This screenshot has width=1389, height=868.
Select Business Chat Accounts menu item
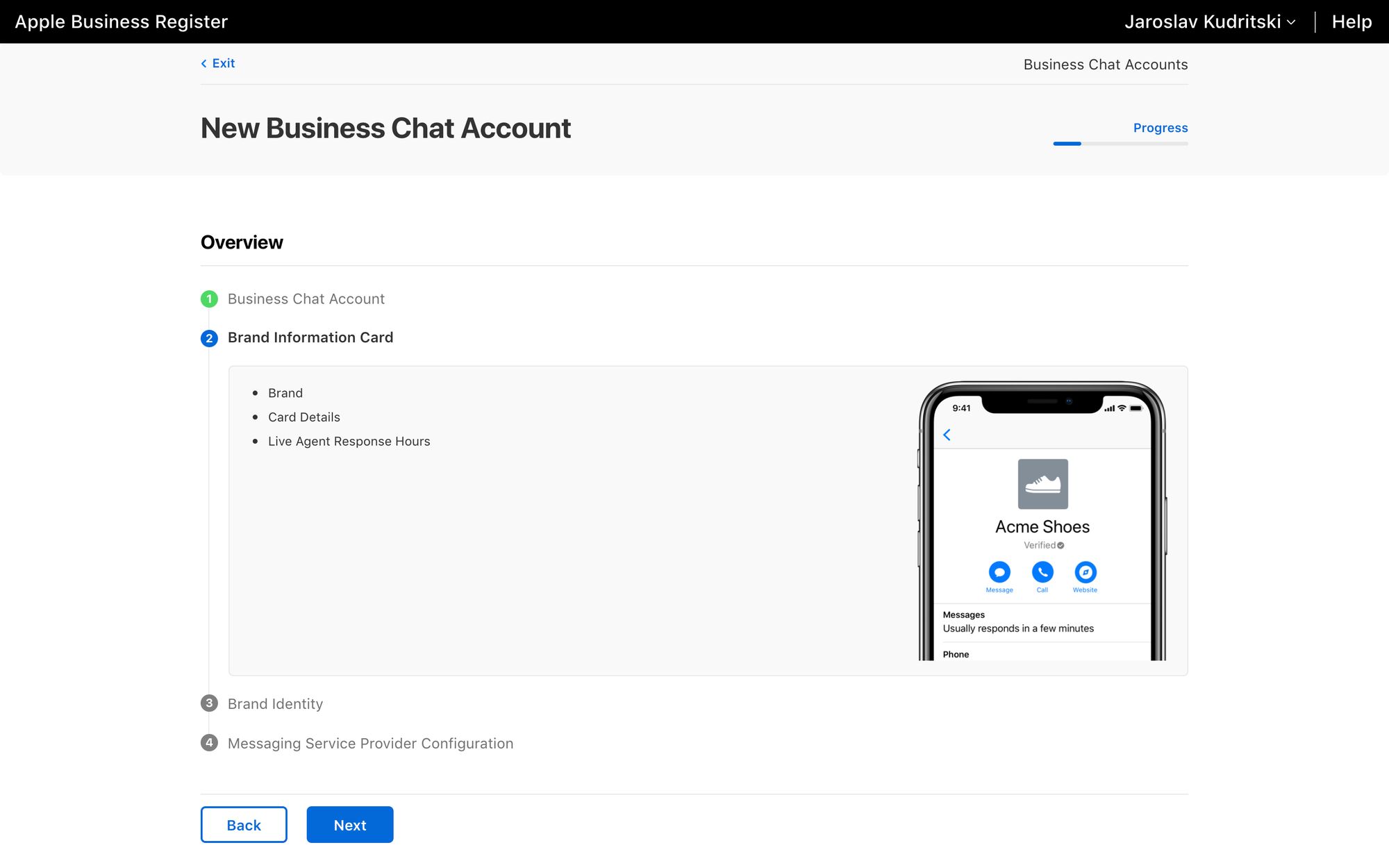coord(1106,63)
